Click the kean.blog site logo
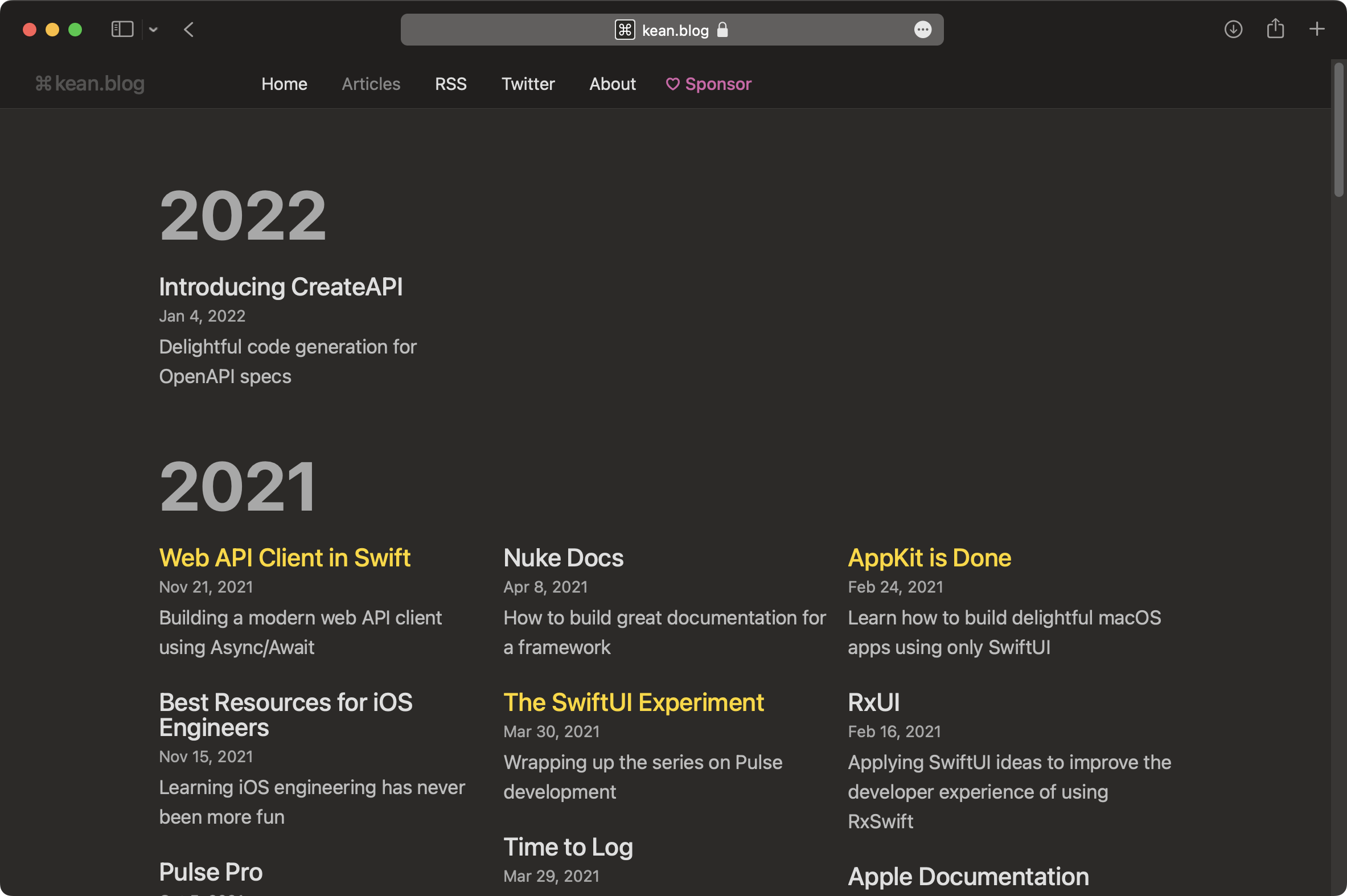 [x=90, y=84]
